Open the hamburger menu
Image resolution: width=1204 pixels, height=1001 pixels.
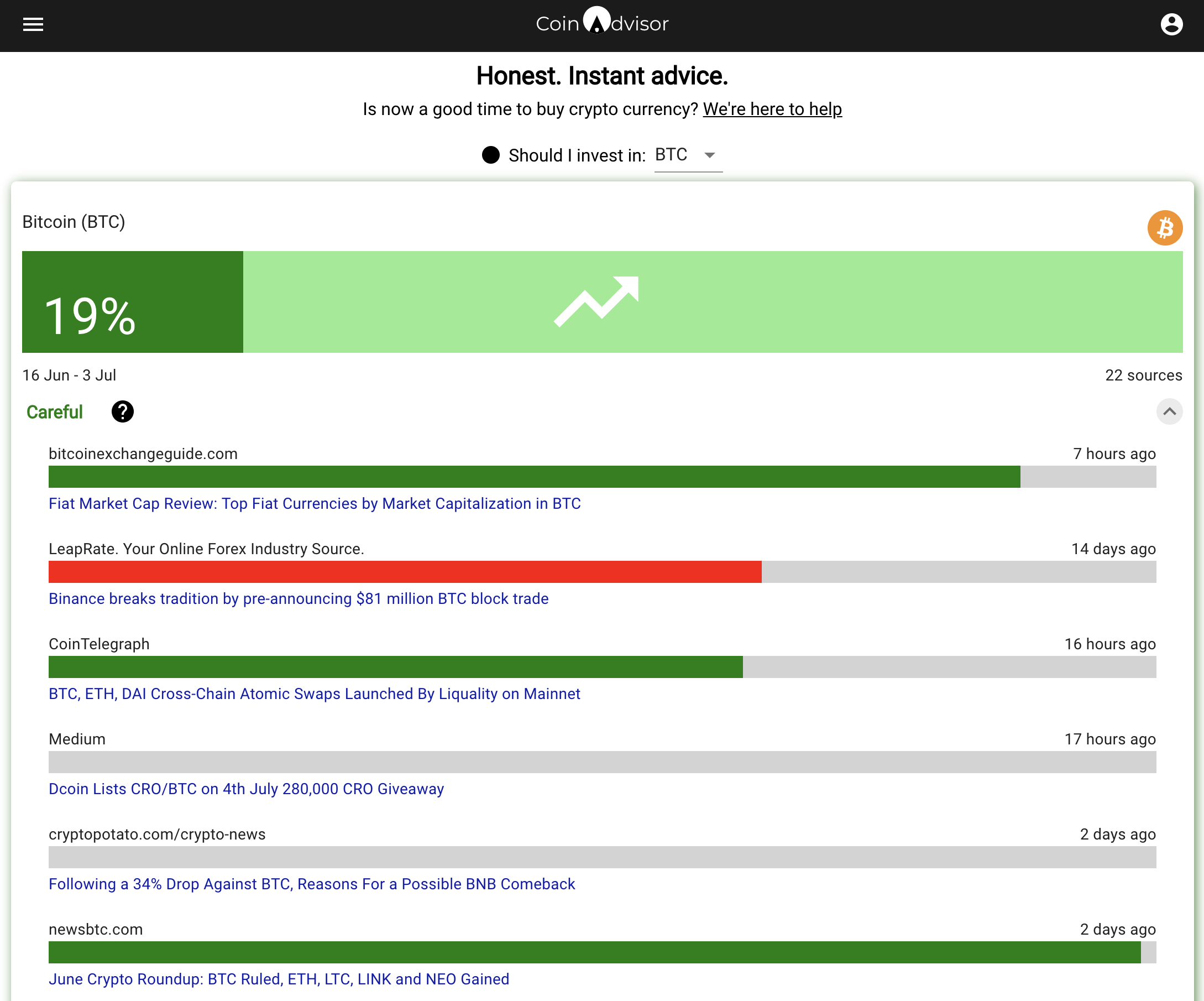click(33, 24)
